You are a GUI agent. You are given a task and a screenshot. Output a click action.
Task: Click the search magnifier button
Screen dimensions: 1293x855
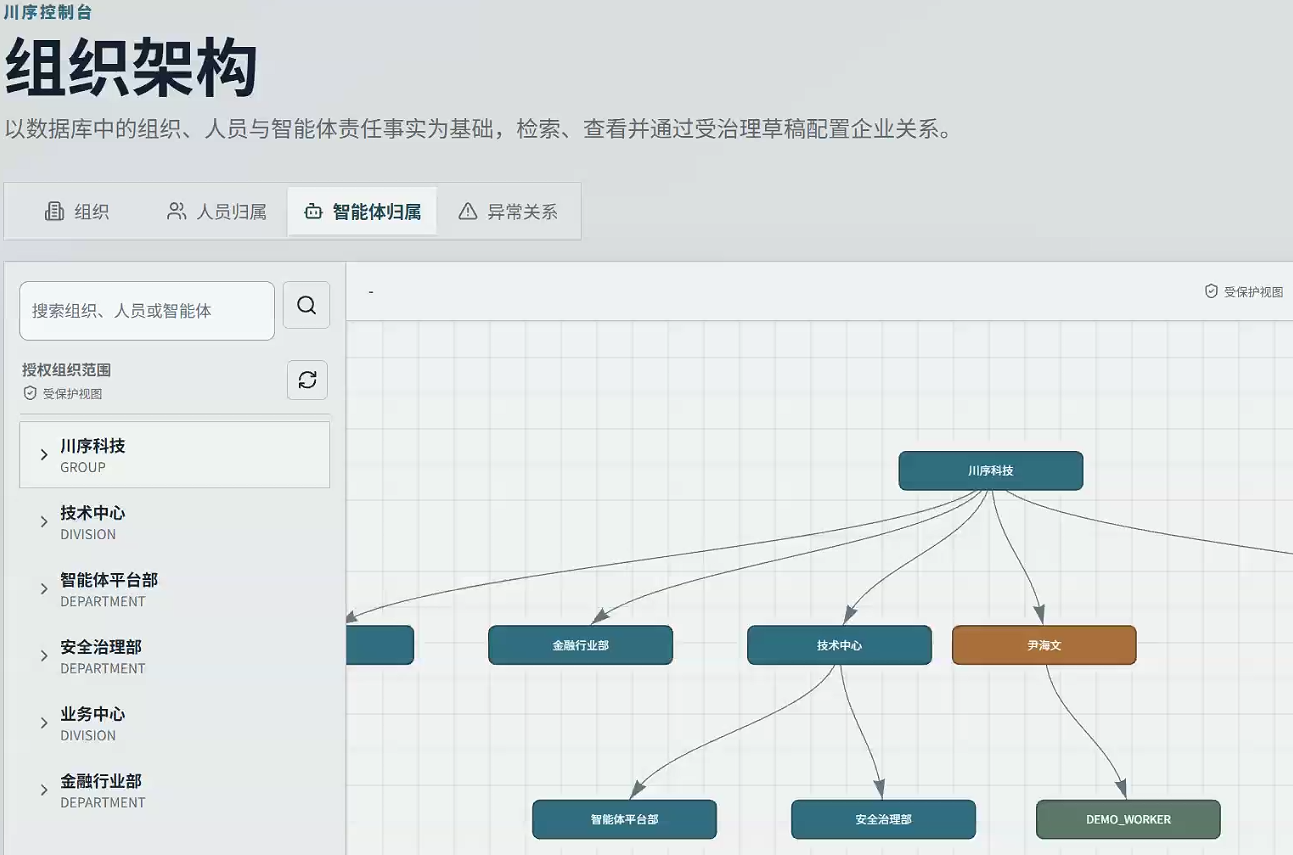[306, 305]
